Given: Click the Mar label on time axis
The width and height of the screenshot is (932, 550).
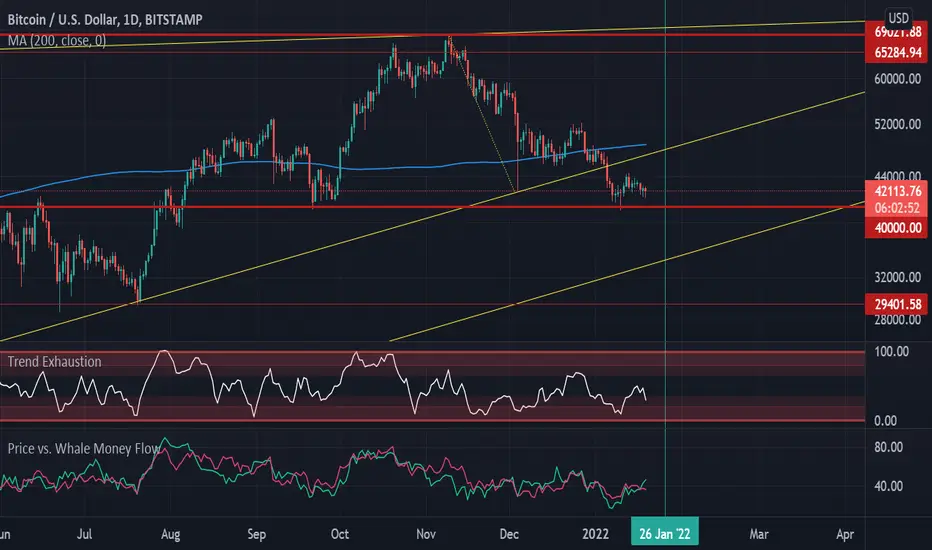Looking at the screenshot, I should [x=759, y=534].
